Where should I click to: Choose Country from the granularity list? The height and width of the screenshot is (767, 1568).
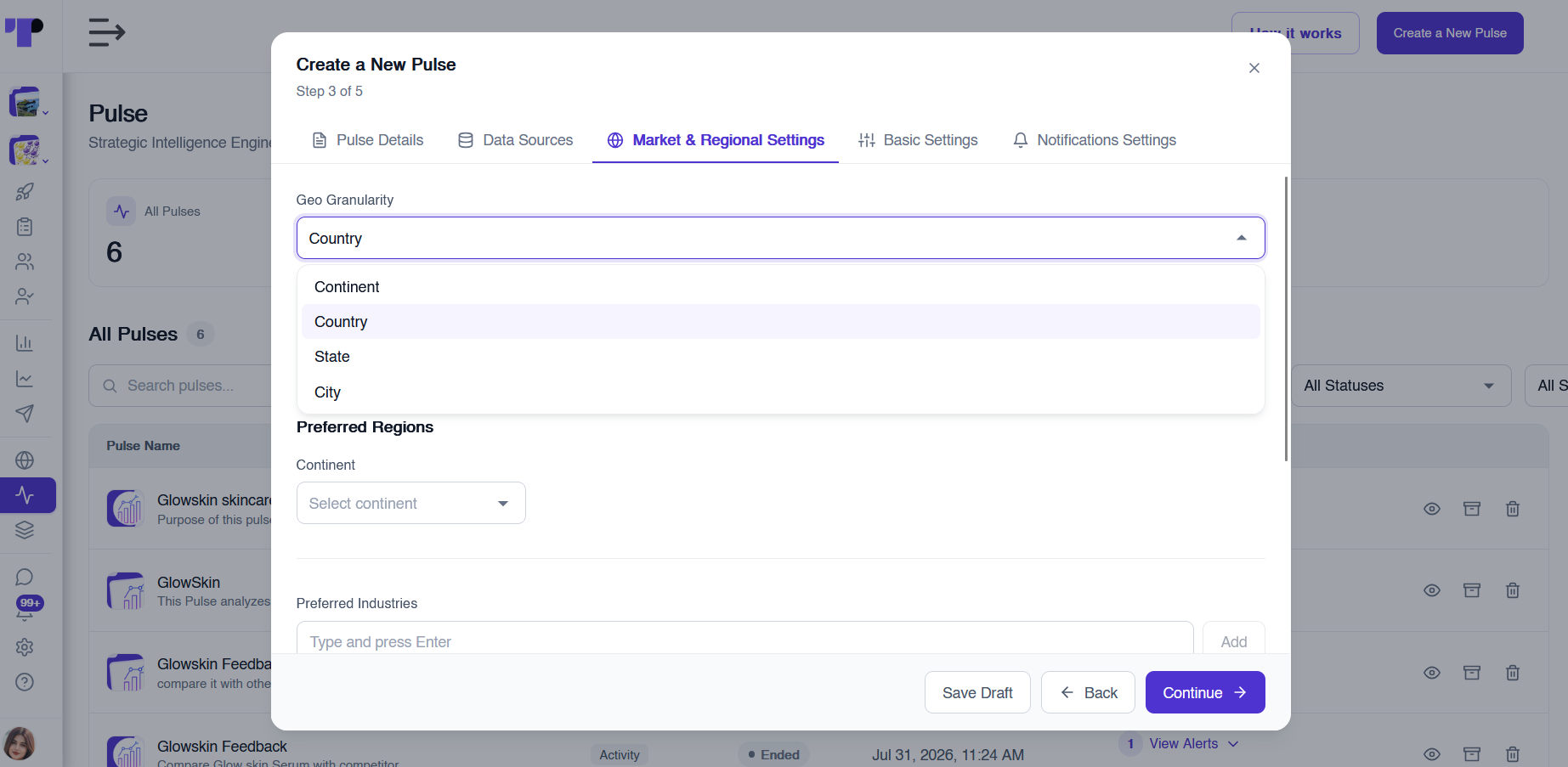pos(780,322)
